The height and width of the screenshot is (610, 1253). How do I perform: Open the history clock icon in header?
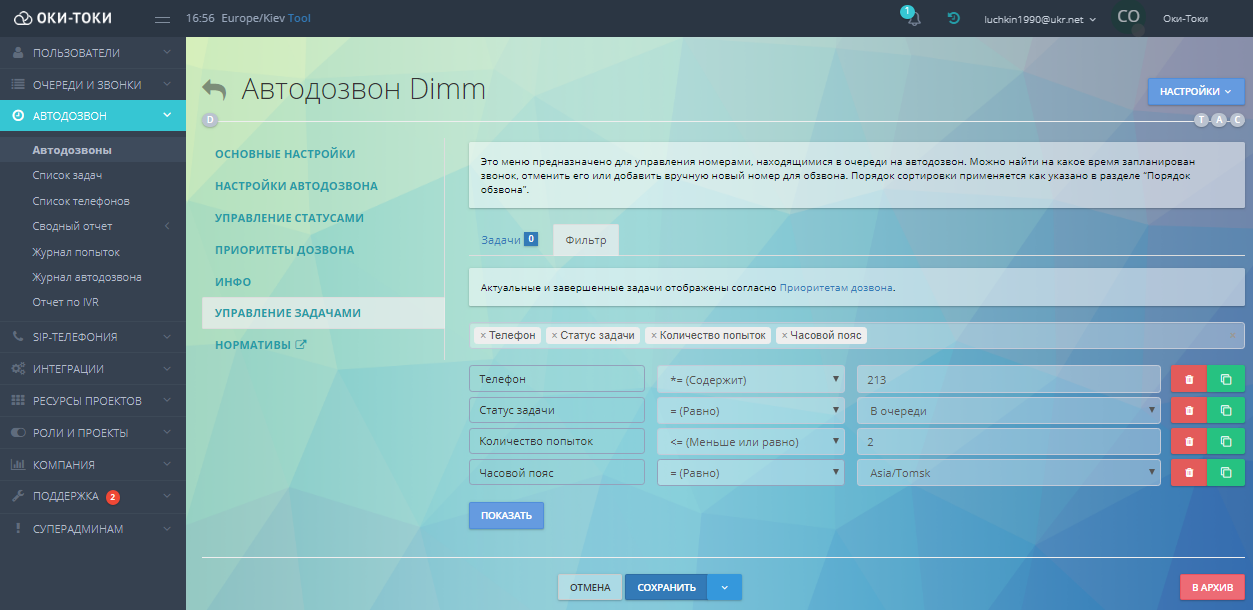point(954,19)
